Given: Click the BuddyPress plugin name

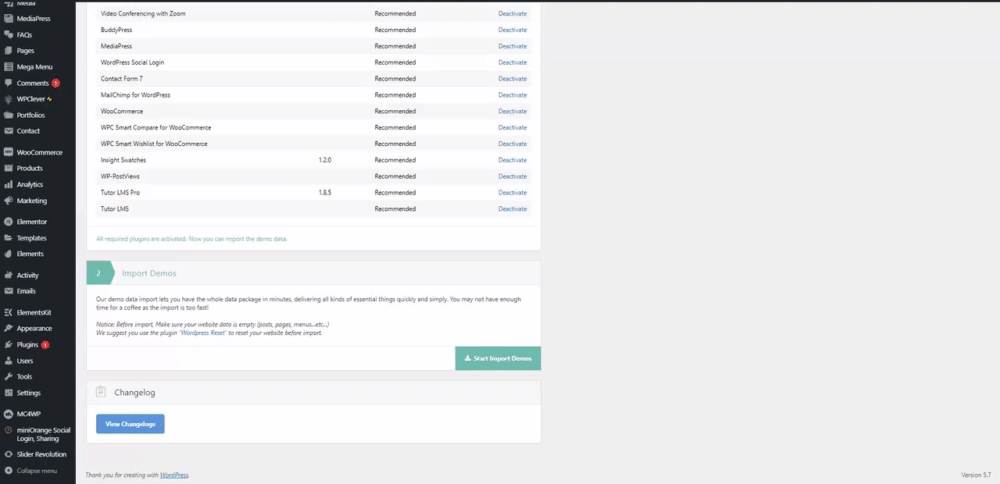Looking at the screenshot, I should [x=117, y=30].
